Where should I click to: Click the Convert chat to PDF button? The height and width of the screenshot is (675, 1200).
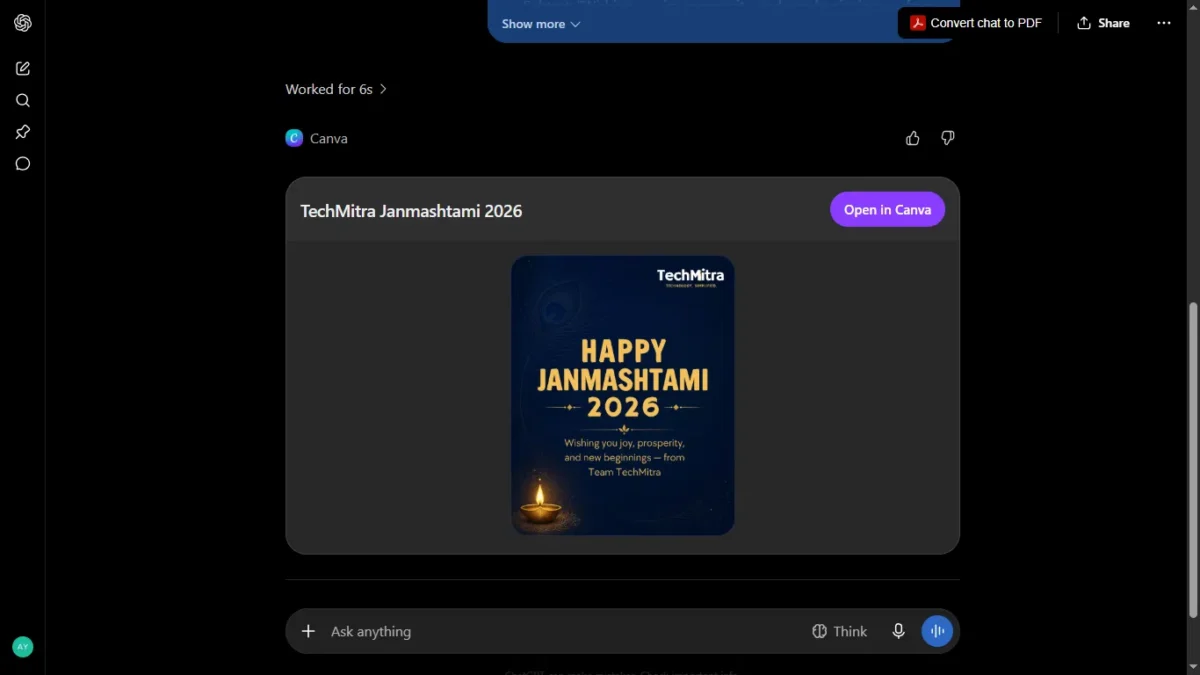click(x=975, y=23)
